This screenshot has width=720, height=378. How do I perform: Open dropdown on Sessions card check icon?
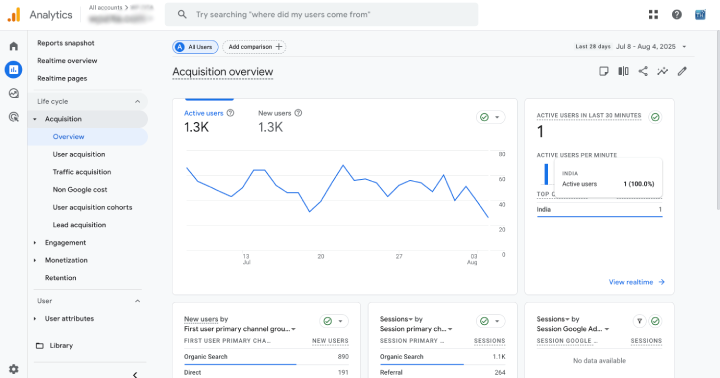point(497,321)
